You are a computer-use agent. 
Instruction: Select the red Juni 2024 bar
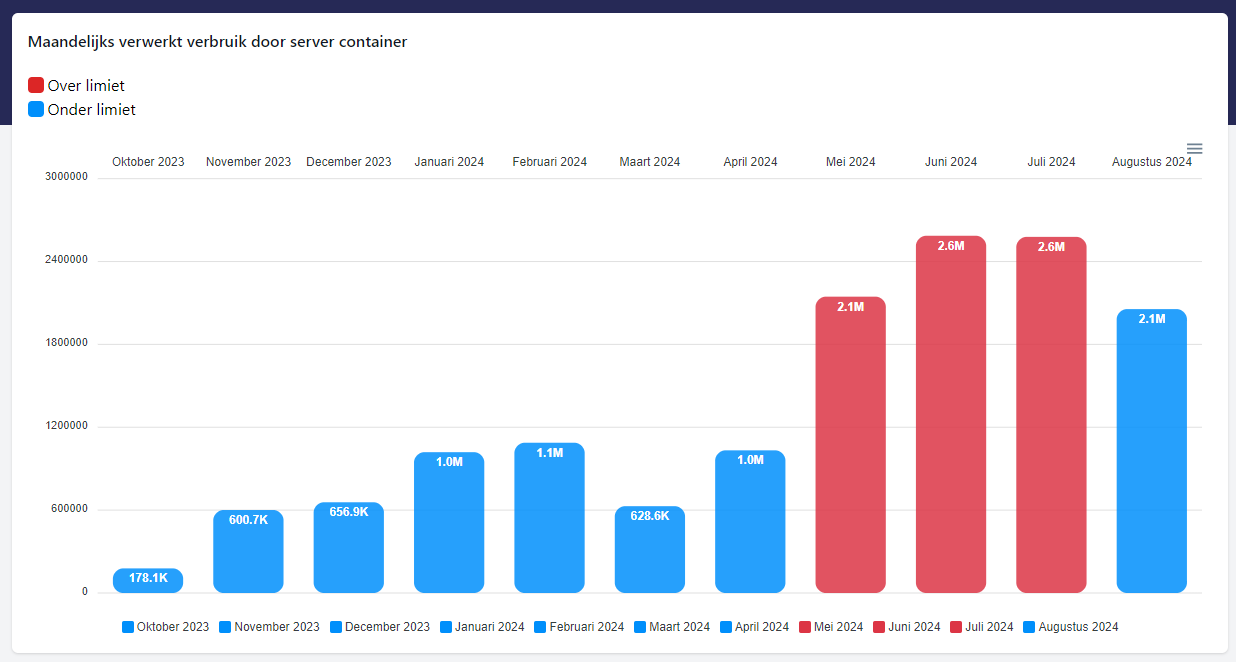coord(950,420)
